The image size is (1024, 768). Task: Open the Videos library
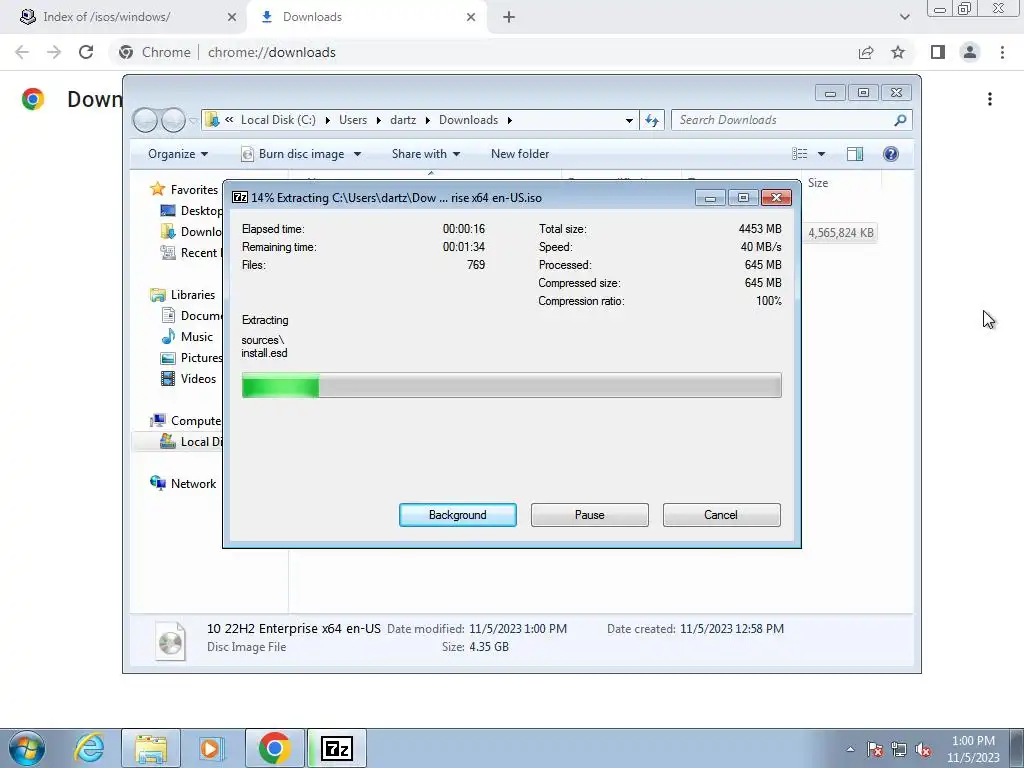point(188,379)
